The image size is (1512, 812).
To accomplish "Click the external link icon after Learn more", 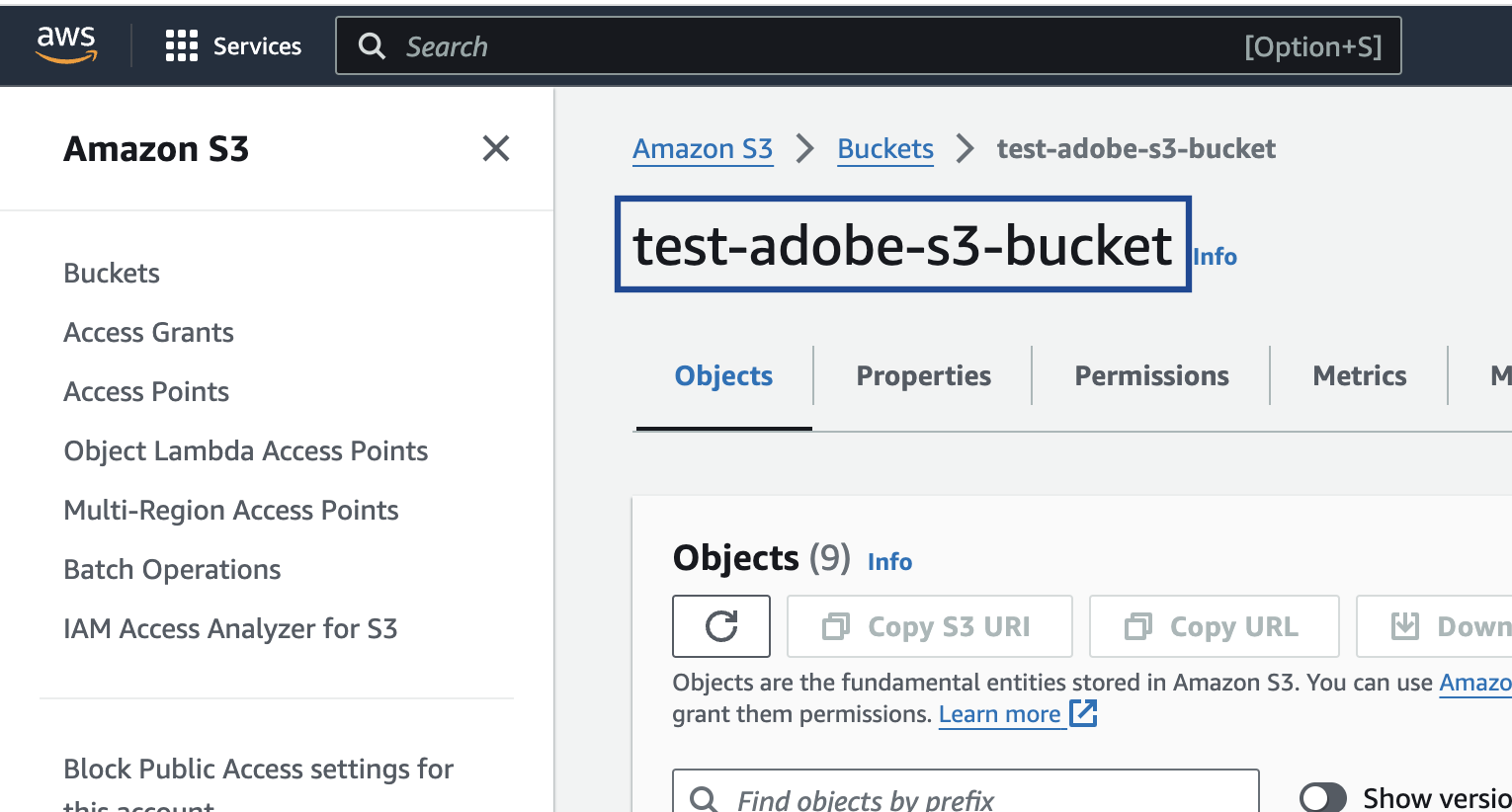I will point(1084,713).
